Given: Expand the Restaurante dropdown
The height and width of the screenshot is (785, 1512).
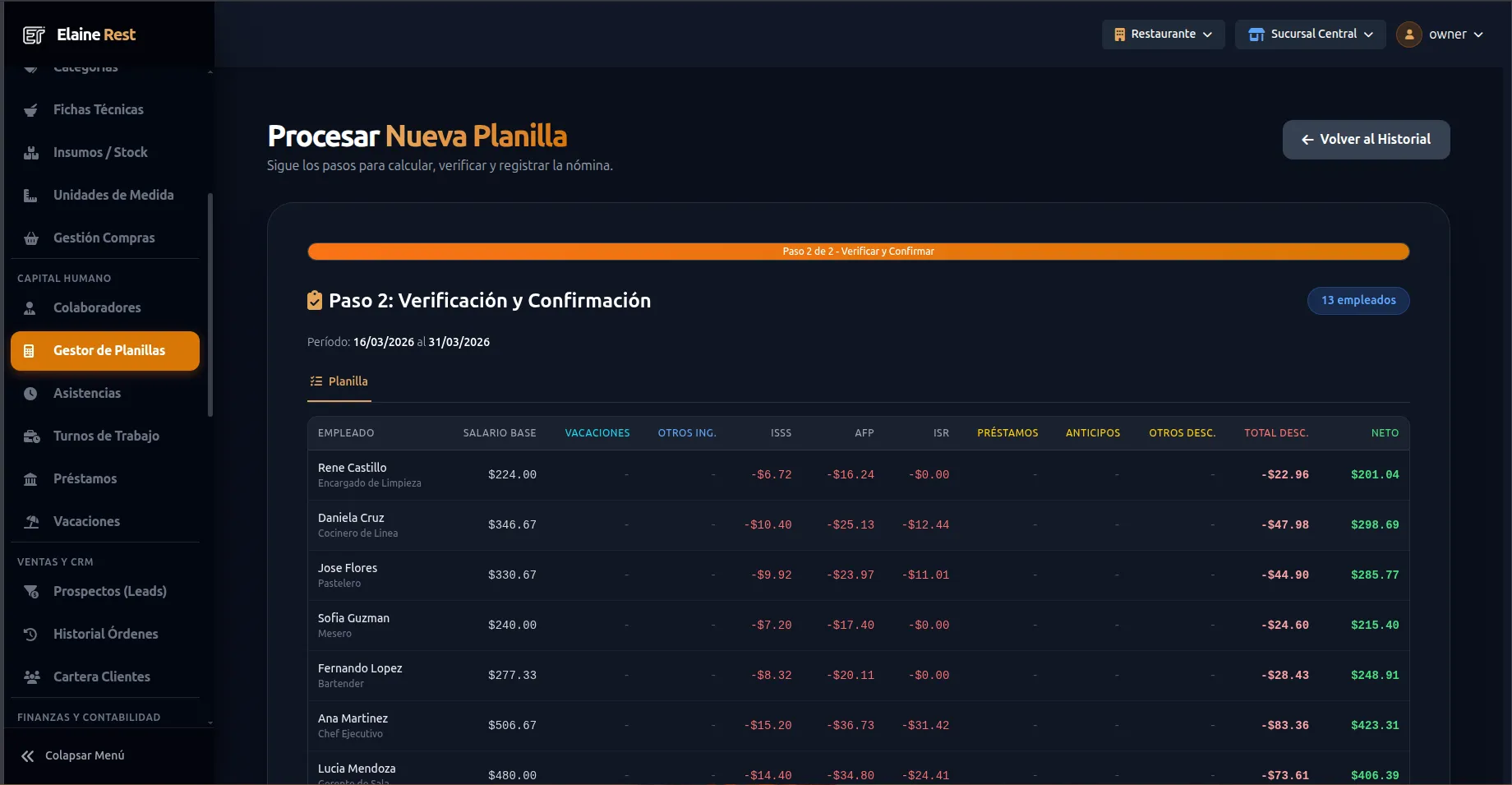Looking at the screenshot, I should [x=1164, y=35].
